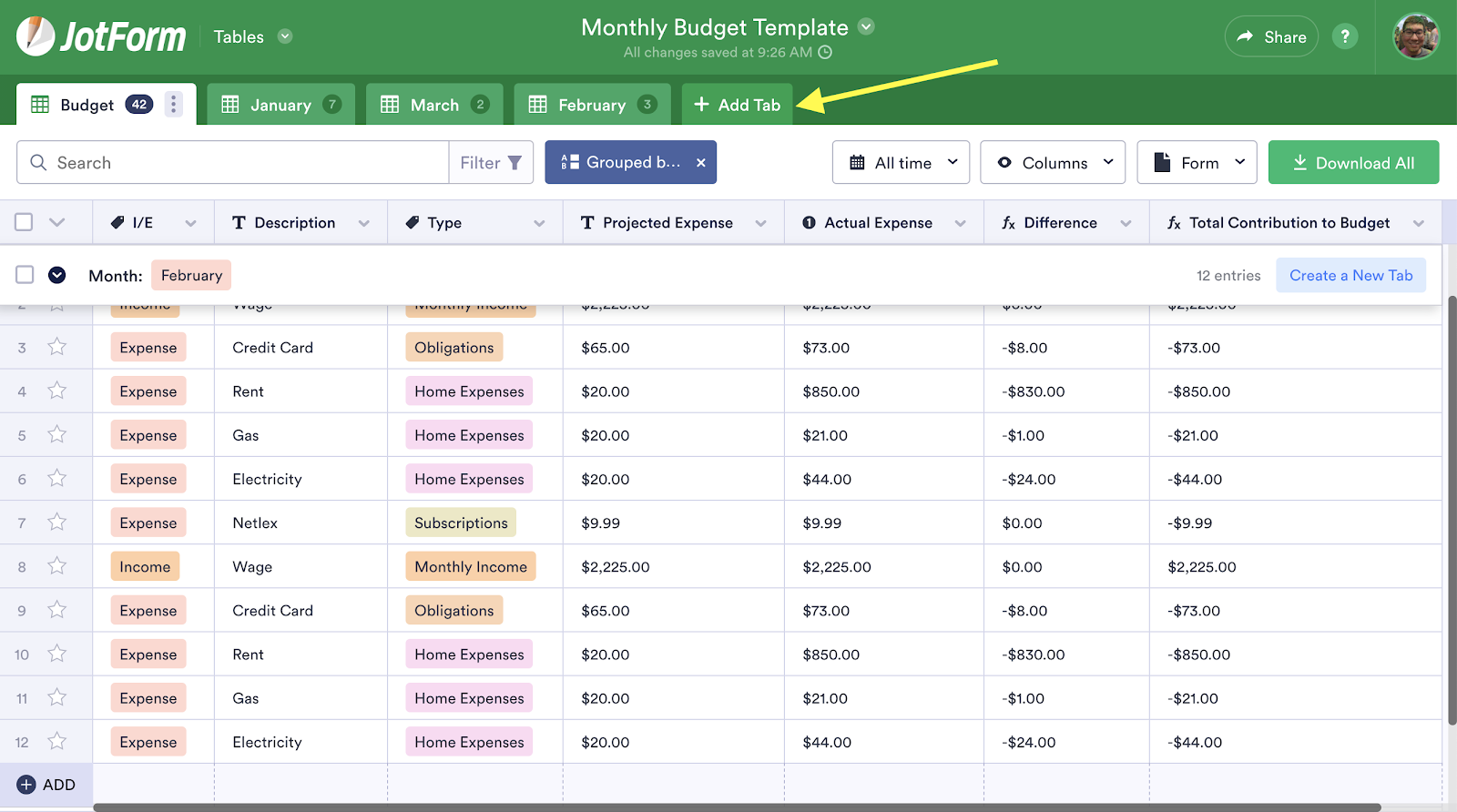Click the 12 entries count
Image resolution: width=1457 pixels, height=812 pixels.
pos(1228,275)
